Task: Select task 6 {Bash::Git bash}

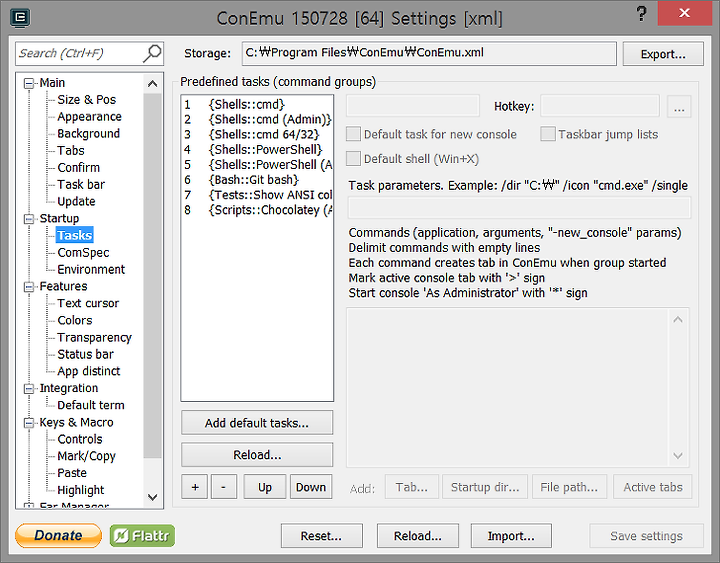Action: pos(257,180)
